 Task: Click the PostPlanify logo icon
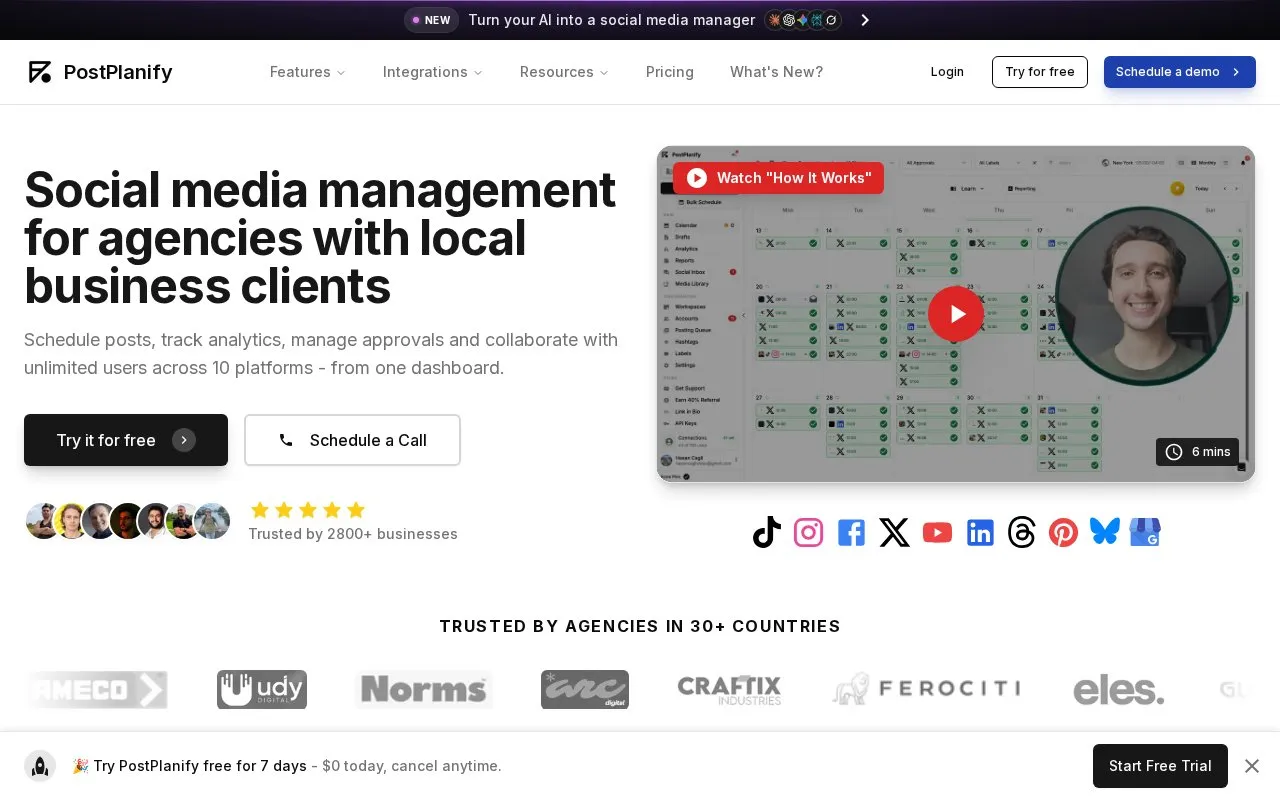[40, 72]
